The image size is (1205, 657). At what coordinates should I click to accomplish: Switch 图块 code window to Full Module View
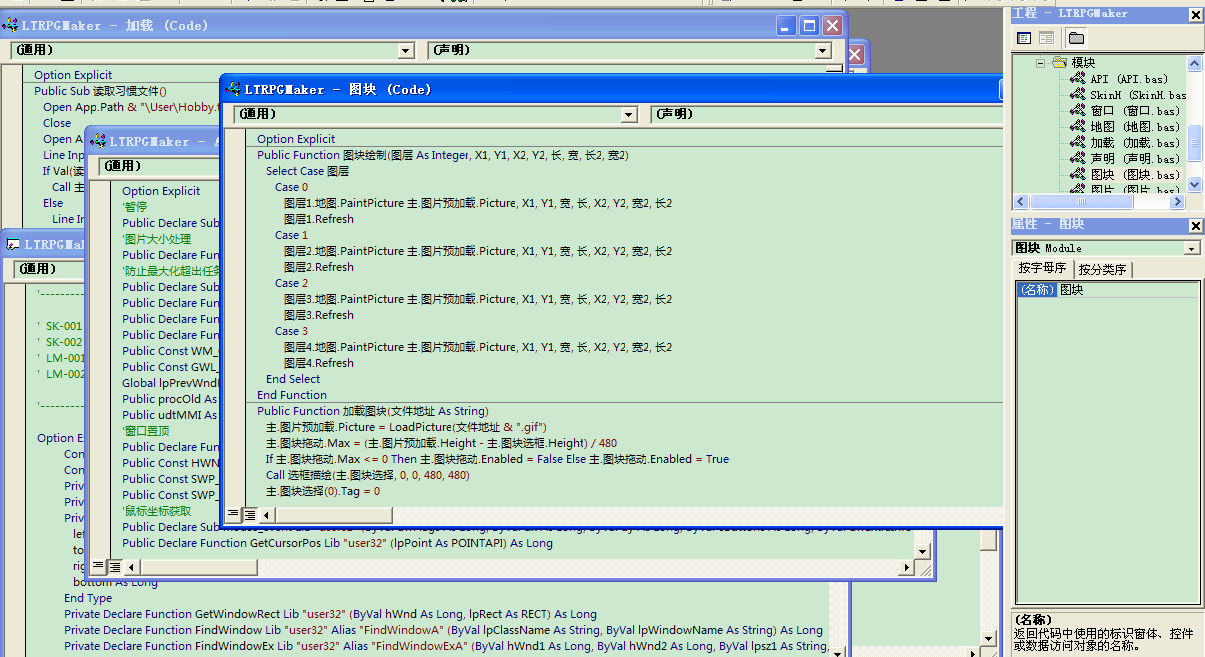(x=250, y=514)
